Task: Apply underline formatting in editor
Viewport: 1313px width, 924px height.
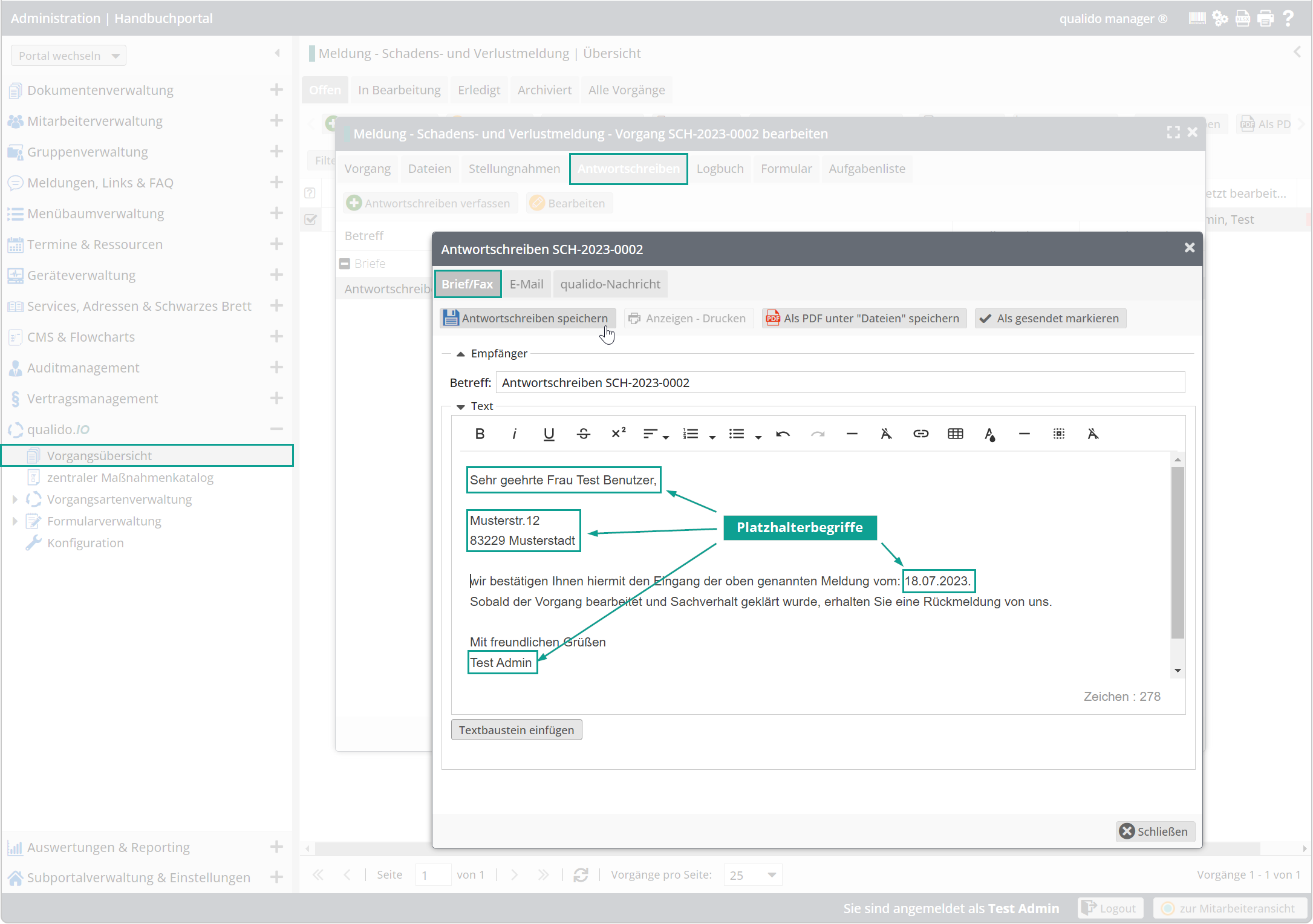Action: coord(549,434)
